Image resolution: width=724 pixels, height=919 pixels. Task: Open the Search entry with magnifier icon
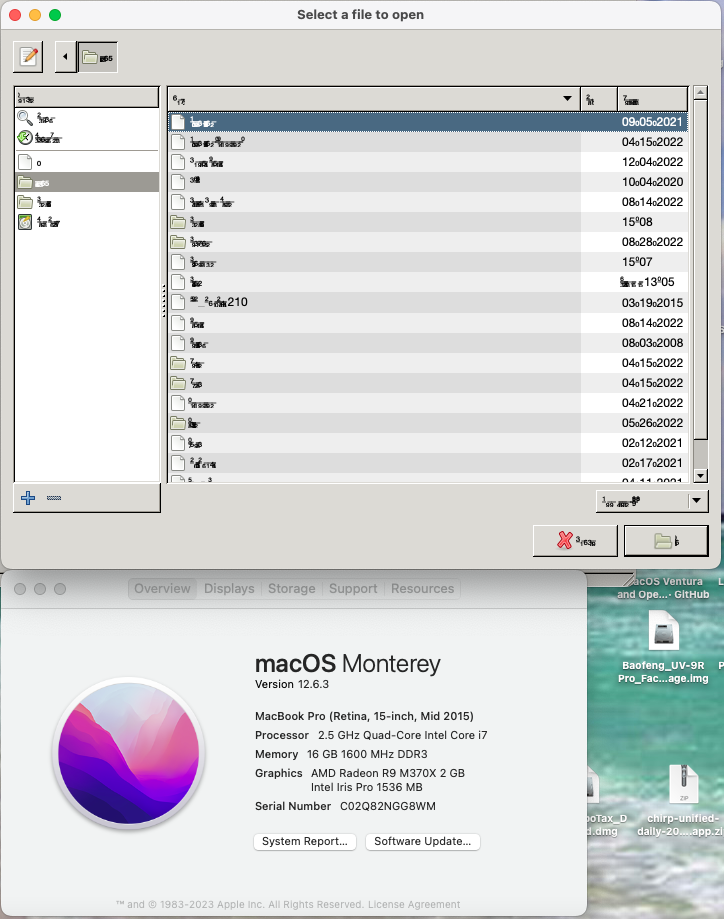tap(87, 119)
